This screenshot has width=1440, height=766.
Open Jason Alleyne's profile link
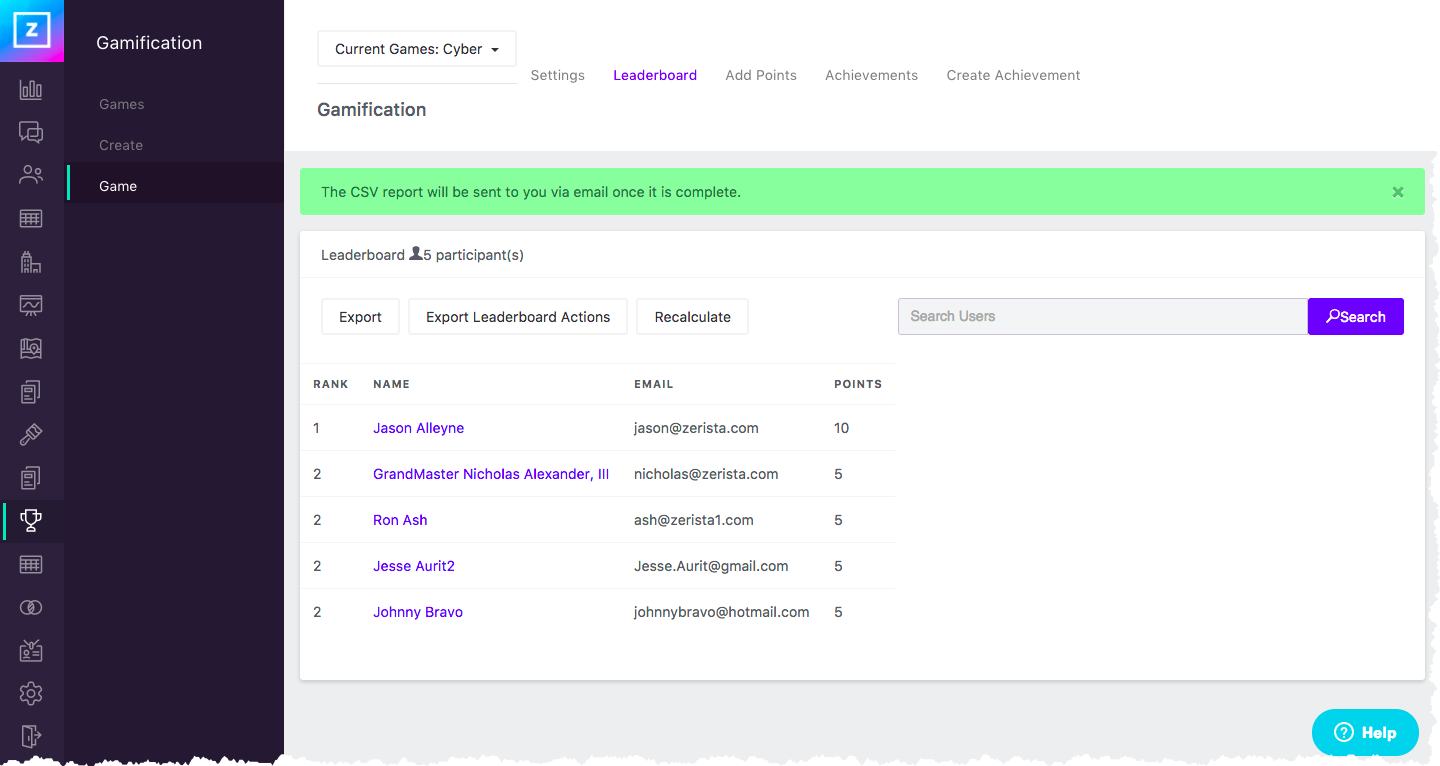tap(418, 428)
